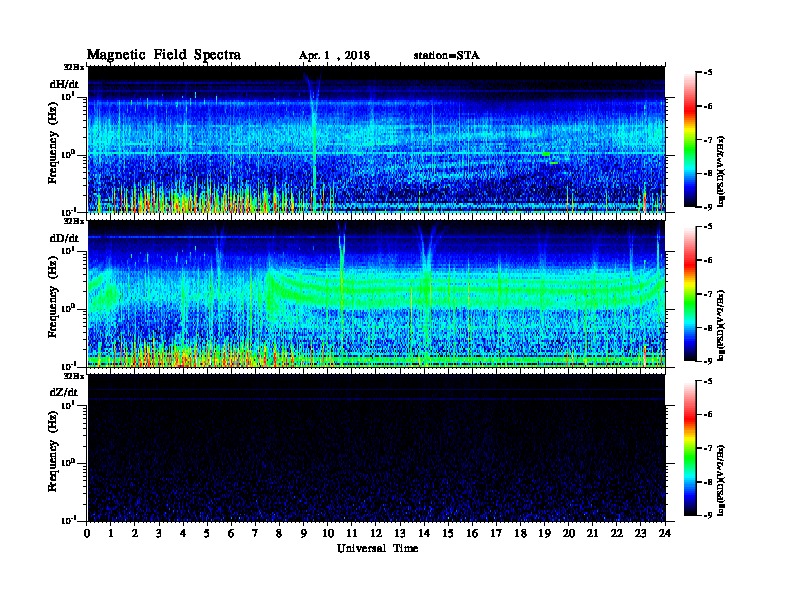Viewport: 792px width, 612px height.
Task: Click hour tick label 18 on time axis
Action: pos(520,533)
